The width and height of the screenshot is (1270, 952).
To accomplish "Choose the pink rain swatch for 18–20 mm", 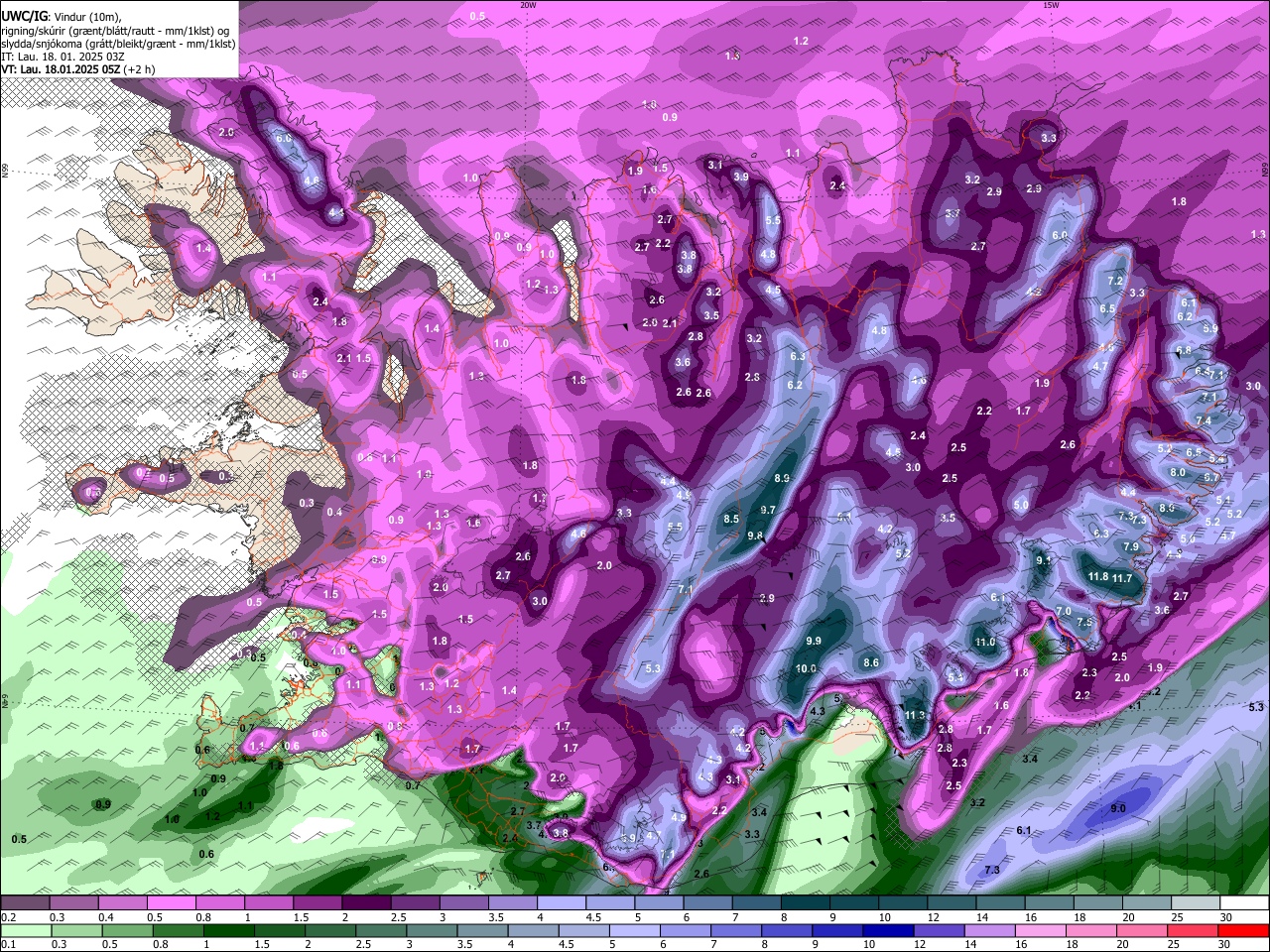I will [1093, 930].
